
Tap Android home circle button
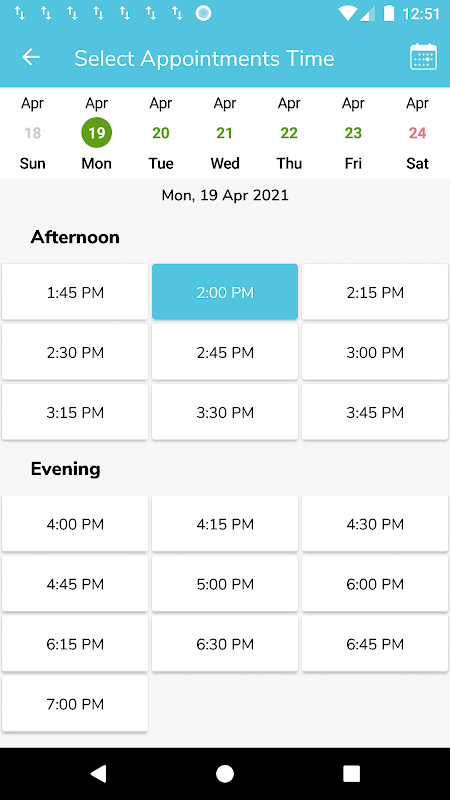225,773
